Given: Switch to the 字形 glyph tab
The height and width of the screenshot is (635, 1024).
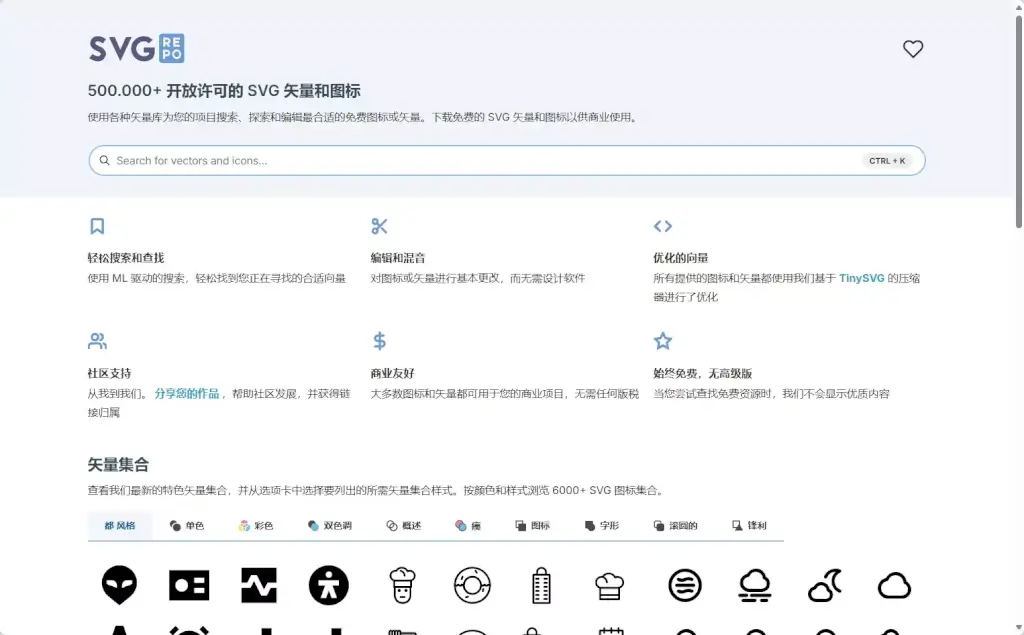Looking at the screenshot, I should pos(602,525).
